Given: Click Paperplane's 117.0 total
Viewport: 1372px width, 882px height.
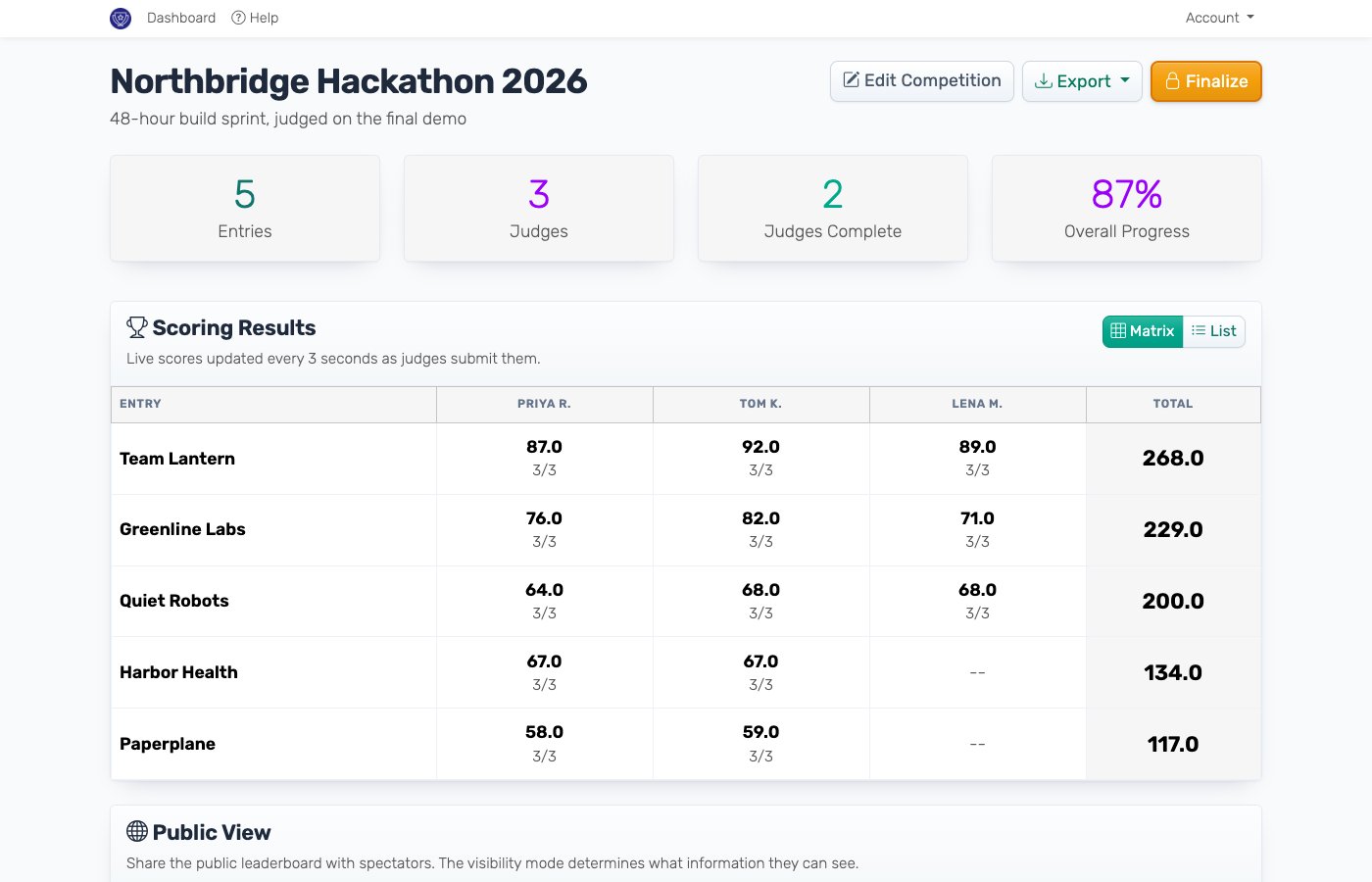Looking at the screenshot, I should click(1173, 744).
